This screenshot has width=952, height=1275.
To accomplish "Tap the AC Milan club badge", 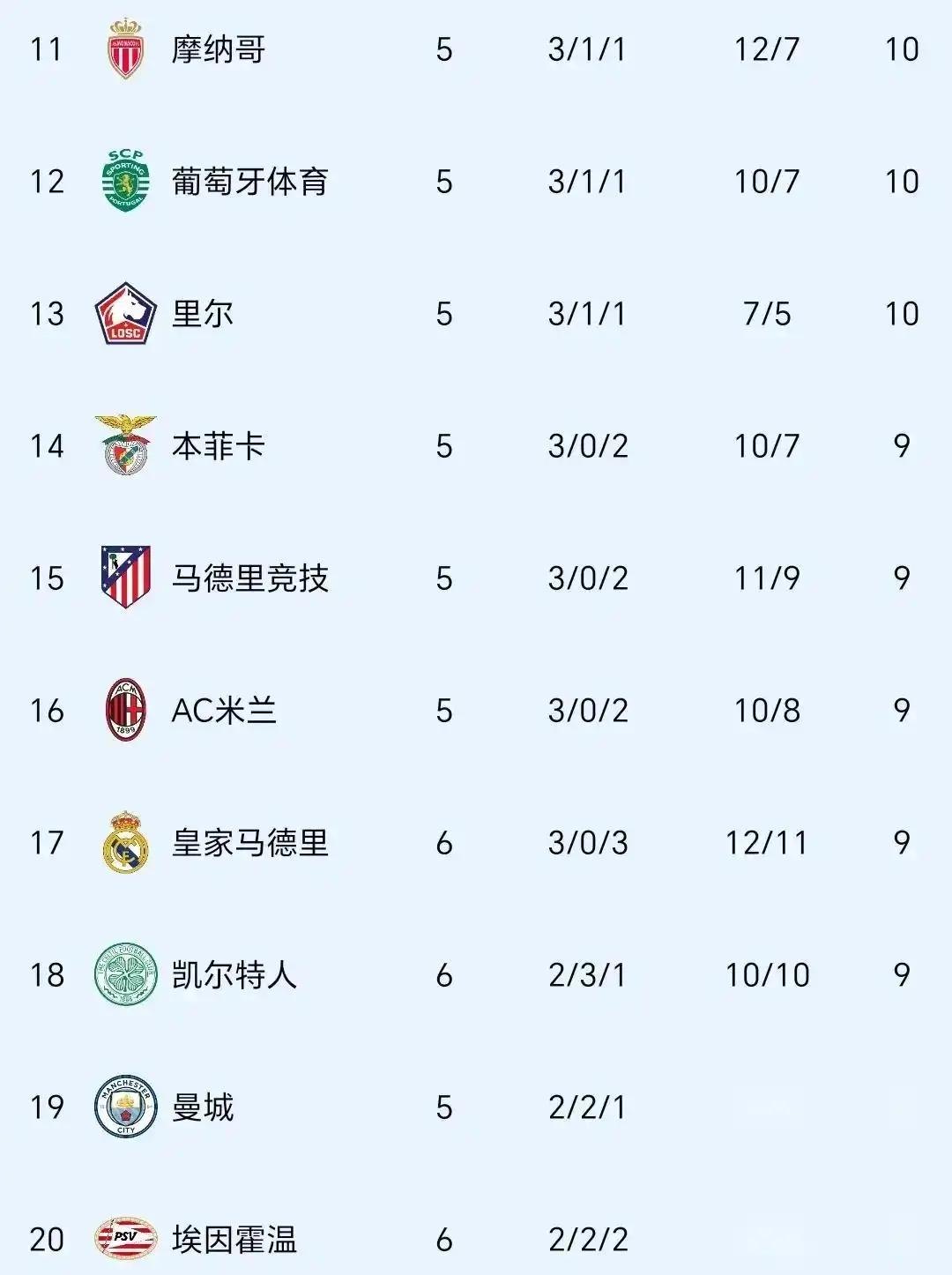I will pyautogui.click(x=125, y=710).
